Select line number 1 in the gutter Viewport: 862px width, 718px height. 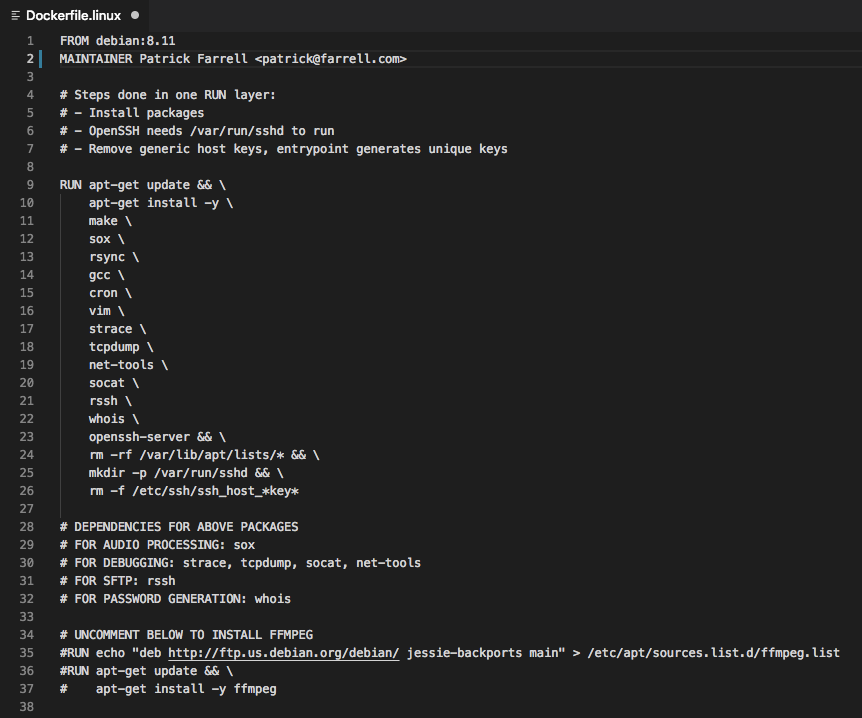30,40
